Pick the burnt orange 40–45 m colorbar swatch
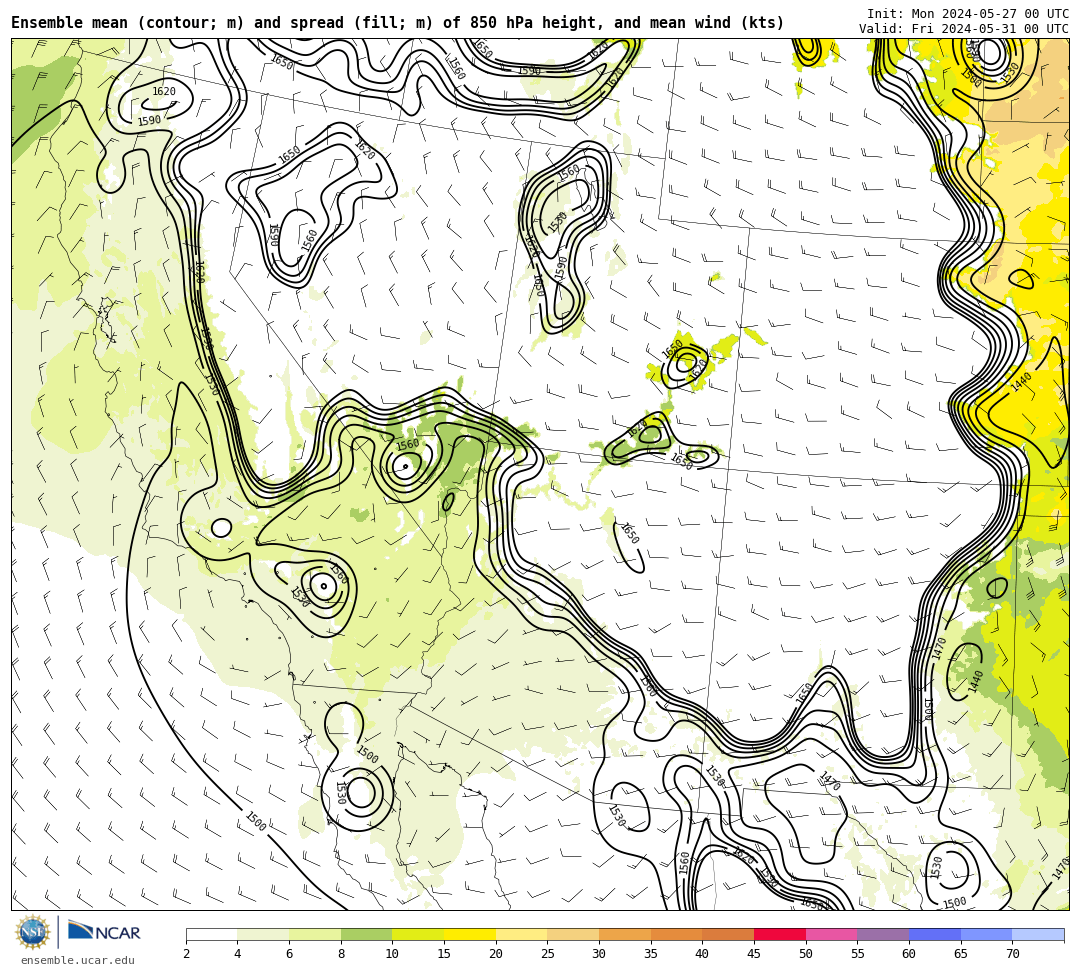The image size is (1080, 973). click(x=728, y=934)
